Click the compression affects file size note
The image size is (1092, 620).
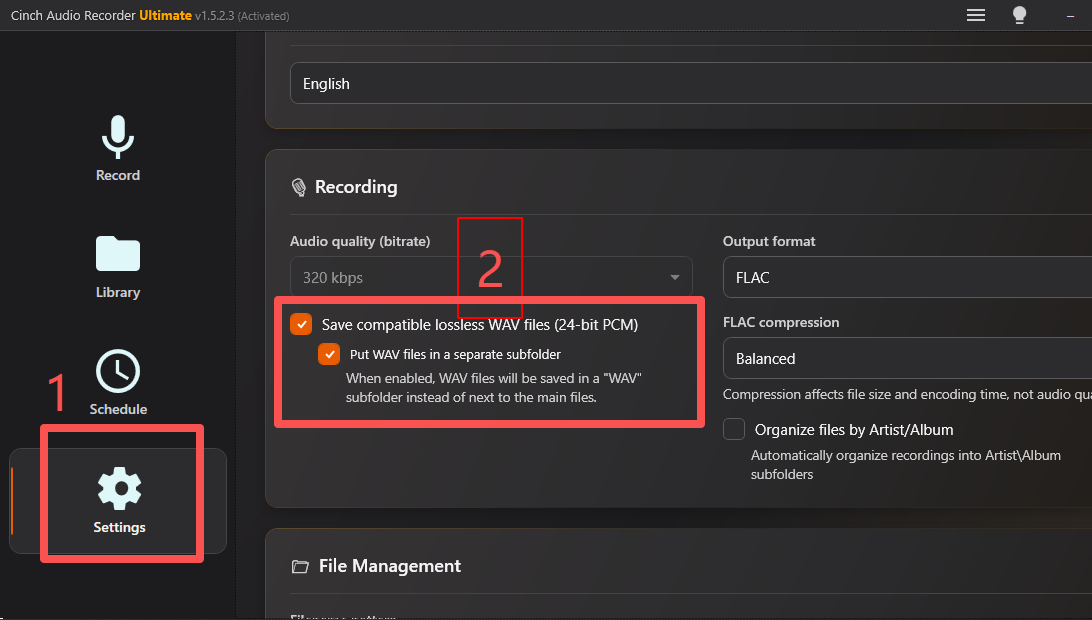pos(907,394)
